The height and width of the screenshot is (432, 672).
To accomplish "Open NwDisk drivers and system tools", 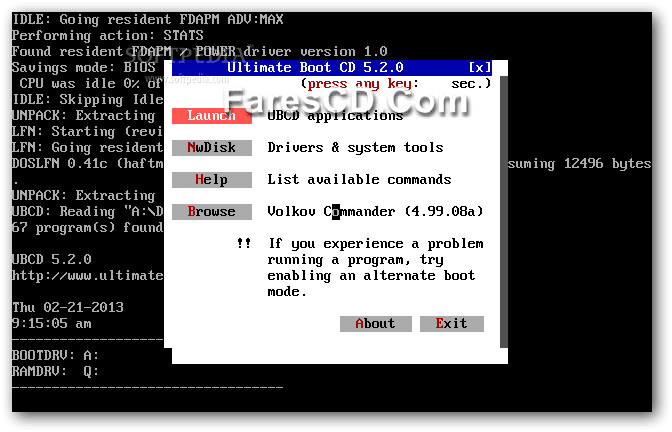I will [212, 148].
